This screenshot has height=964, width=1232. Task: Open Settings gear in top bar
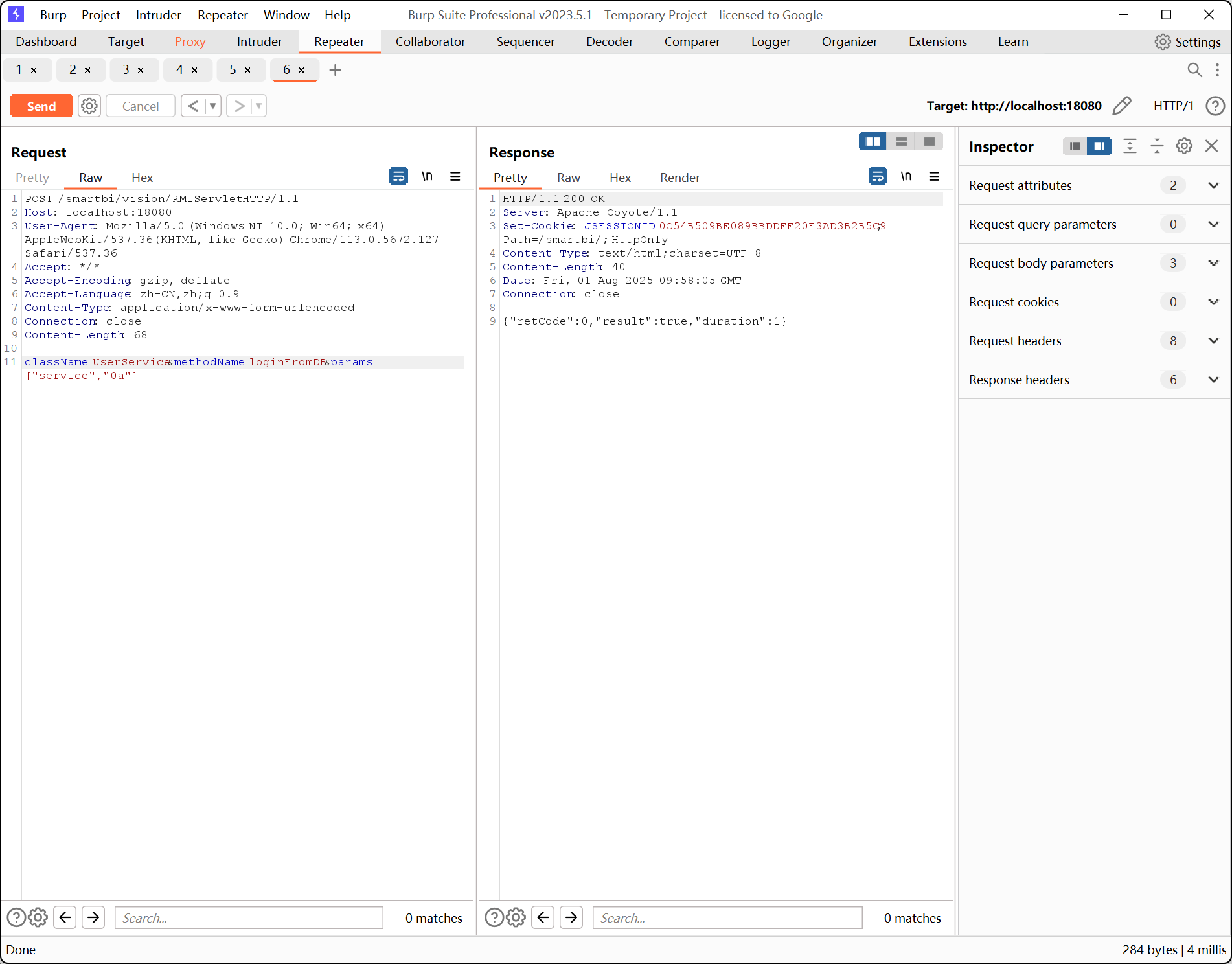pos(1188,41)
